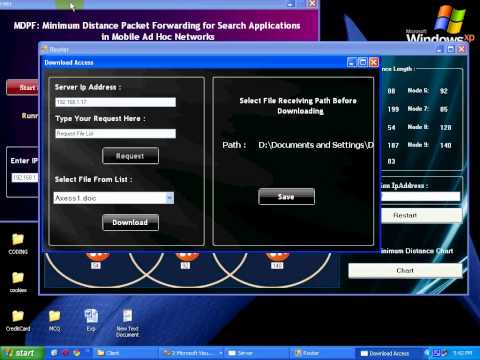The height and width of the screenshot is (360, 480).
Task: Open the cookies folder on desktop
Action: pos(18,282)
